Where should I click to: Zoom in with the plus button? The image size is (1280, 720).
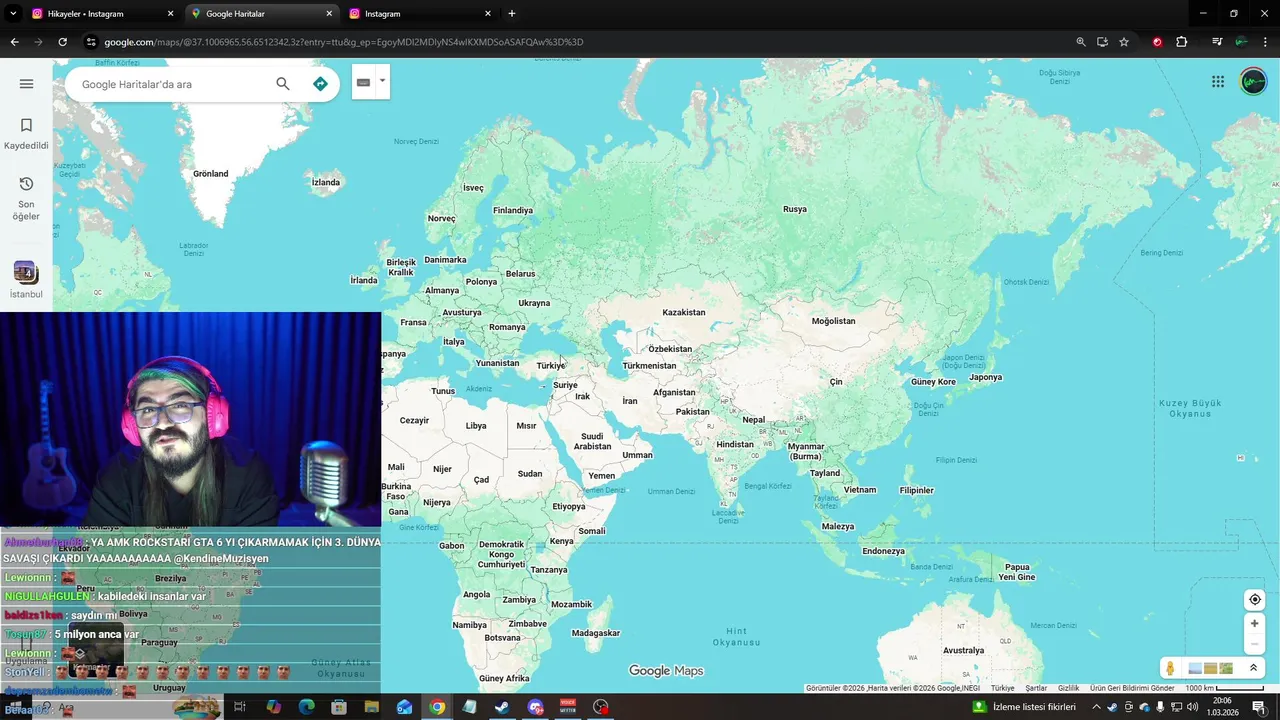click(x=1255, y=623)
